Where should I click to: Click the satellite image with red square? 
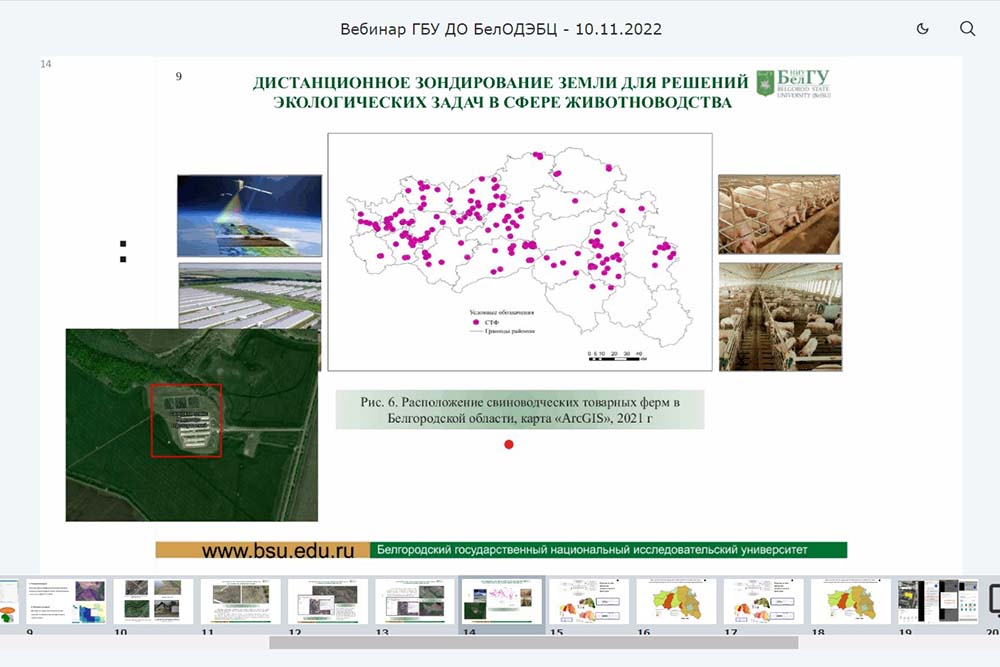tap(191, 424)
